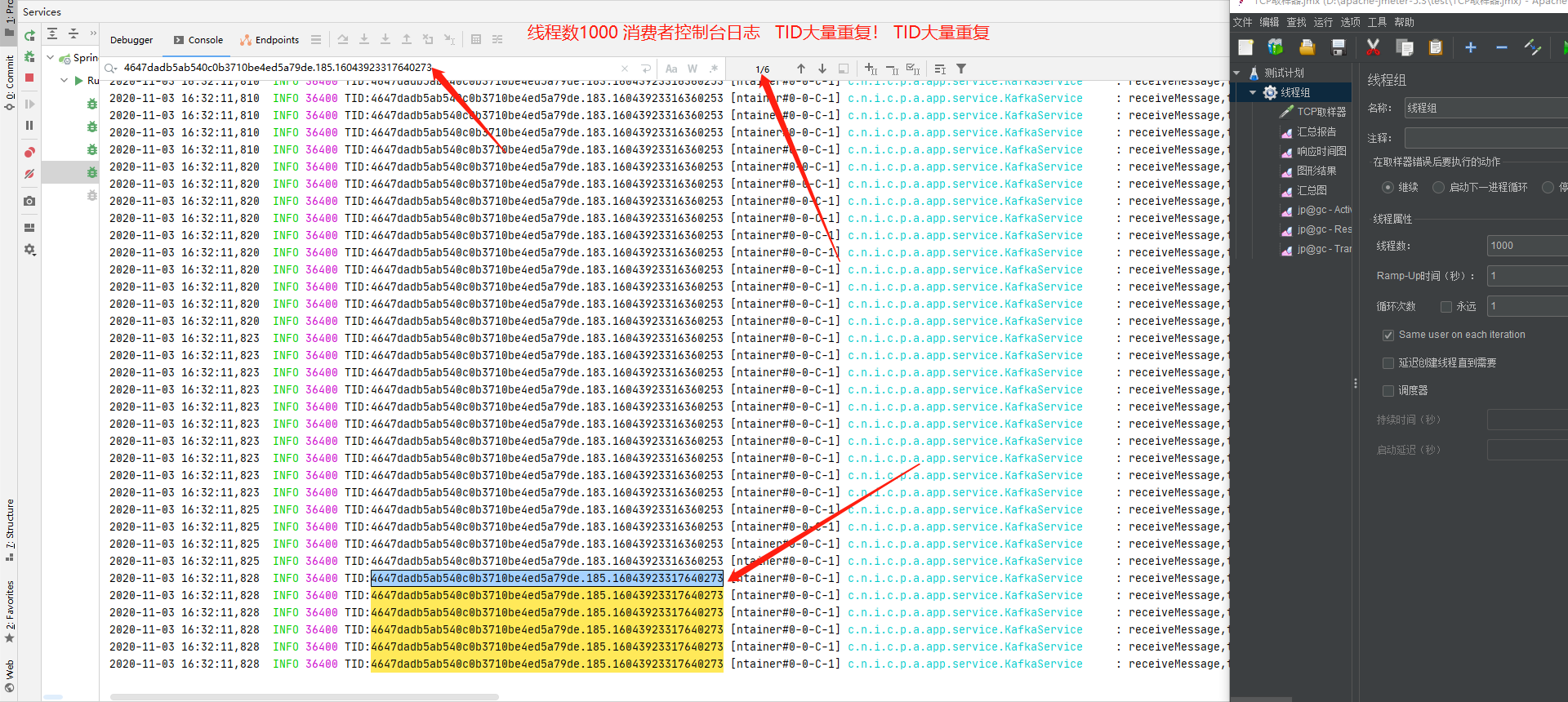Click the Evaluate Expression calculator icon
Screen dimensions: 1568x702
[x=476, y=39]
